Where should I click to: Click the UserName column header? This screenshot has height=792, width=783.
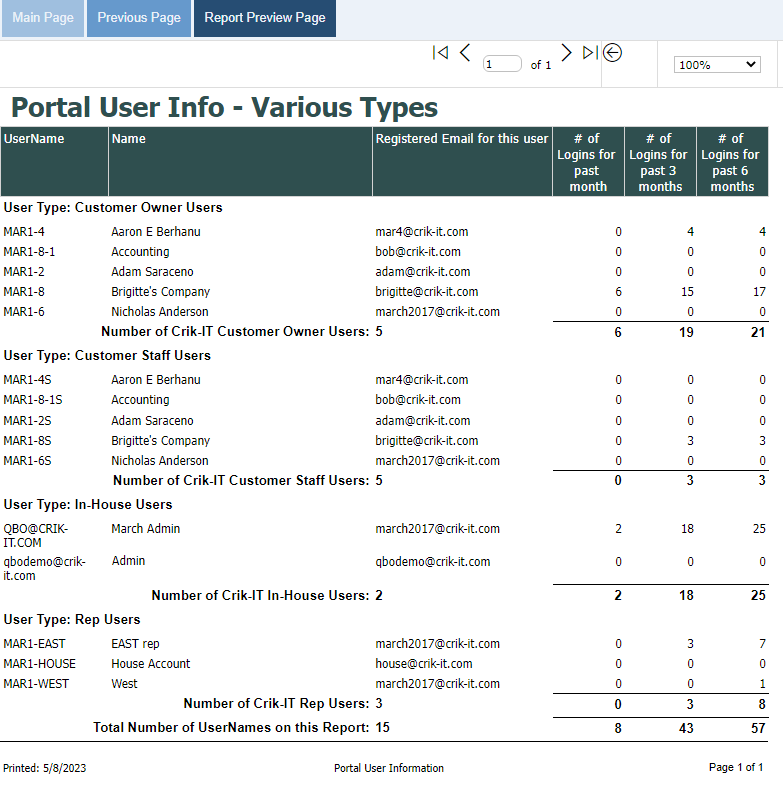pos(34,139)
